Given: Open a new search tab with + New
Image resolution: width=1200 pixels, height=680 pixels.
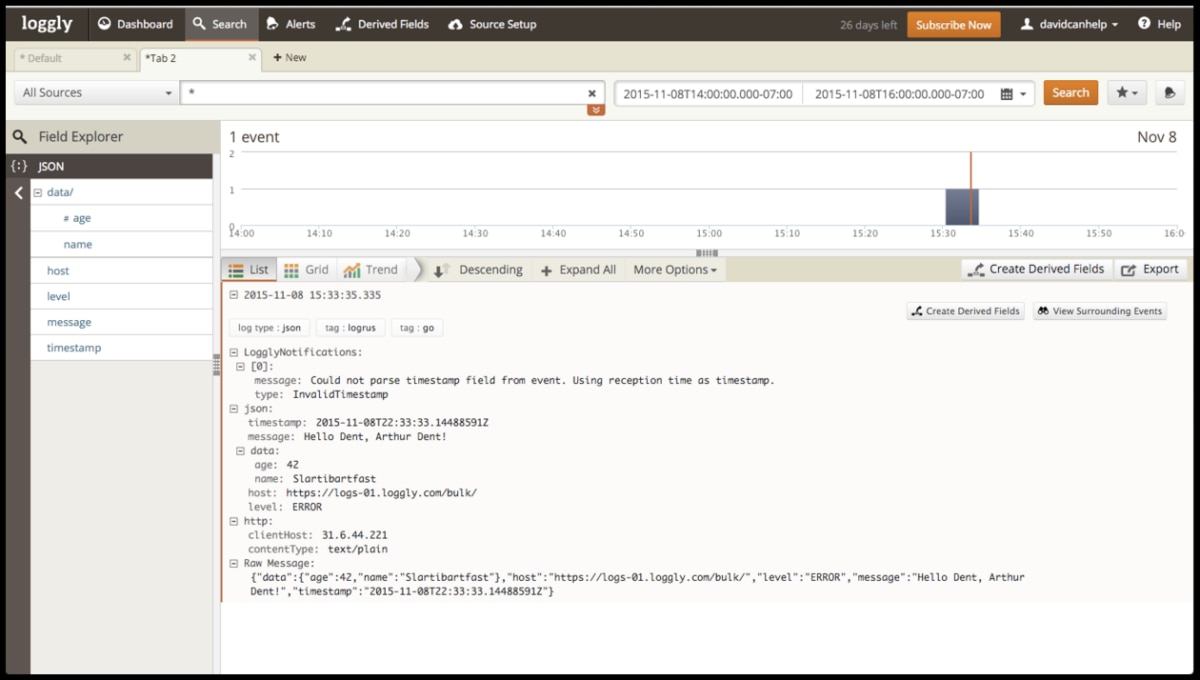Looking at the screenshot, I should coord(289,58).
